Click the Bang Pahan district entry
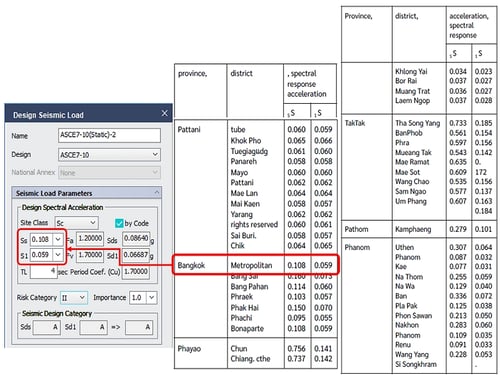The height and width of the screenshot is (375, 500). (x=249, y=287)
